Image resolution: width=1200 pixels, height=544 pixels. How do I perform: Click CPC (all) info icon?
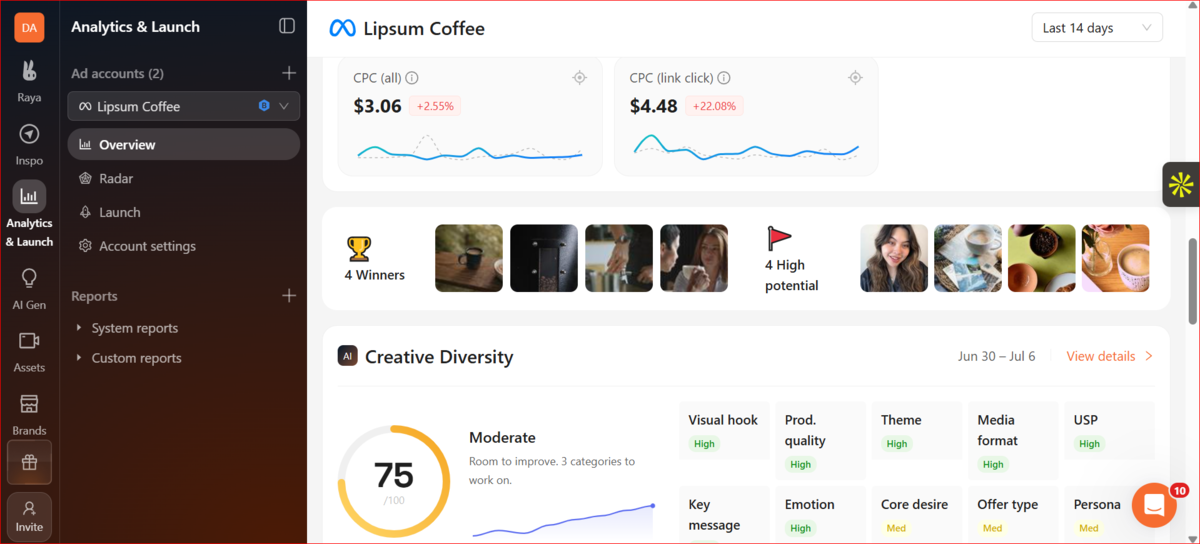point(412,78)
